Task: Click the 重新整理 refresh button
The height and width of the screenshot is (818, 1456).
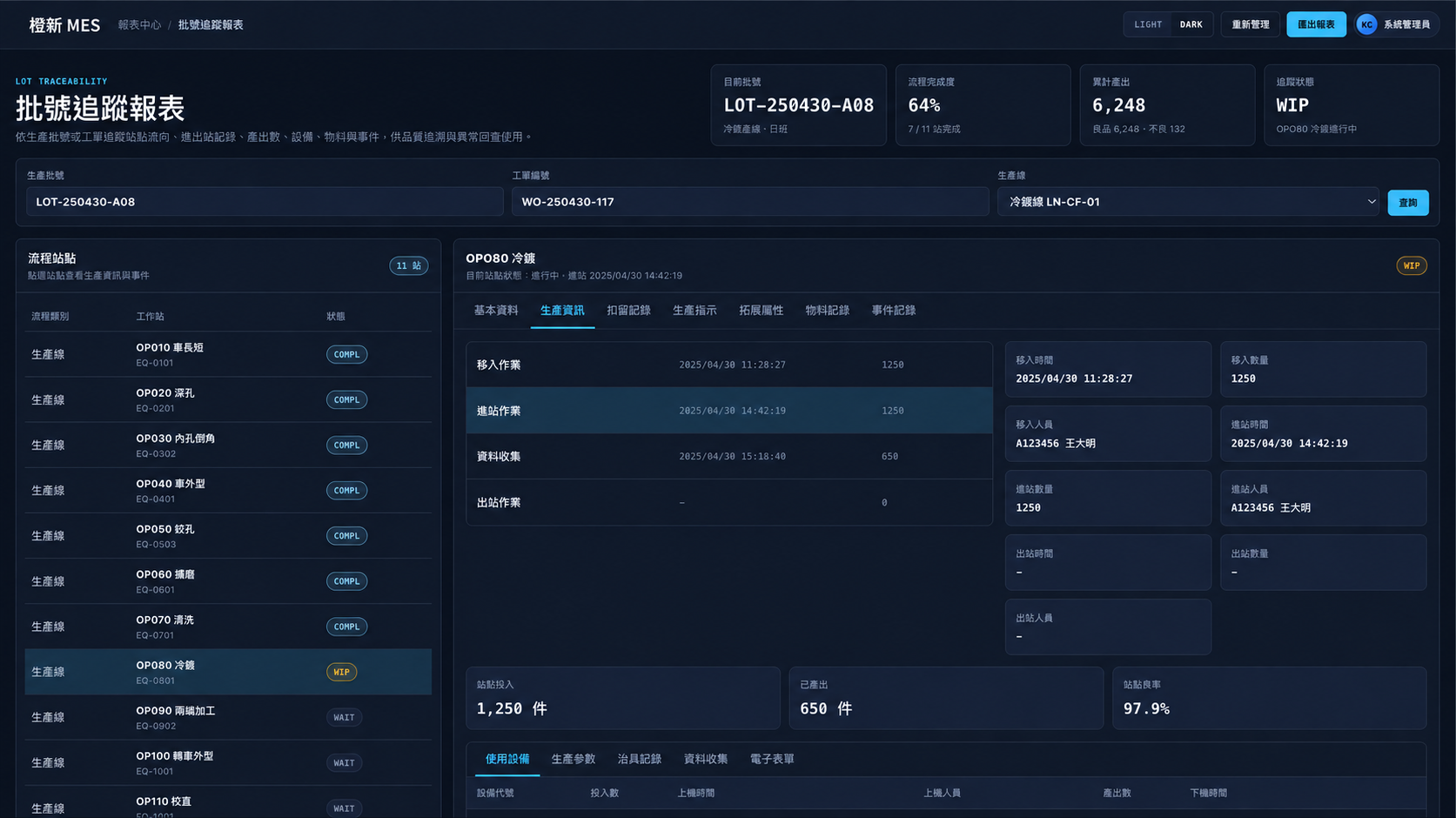Action: click(x=1250, y=24)
